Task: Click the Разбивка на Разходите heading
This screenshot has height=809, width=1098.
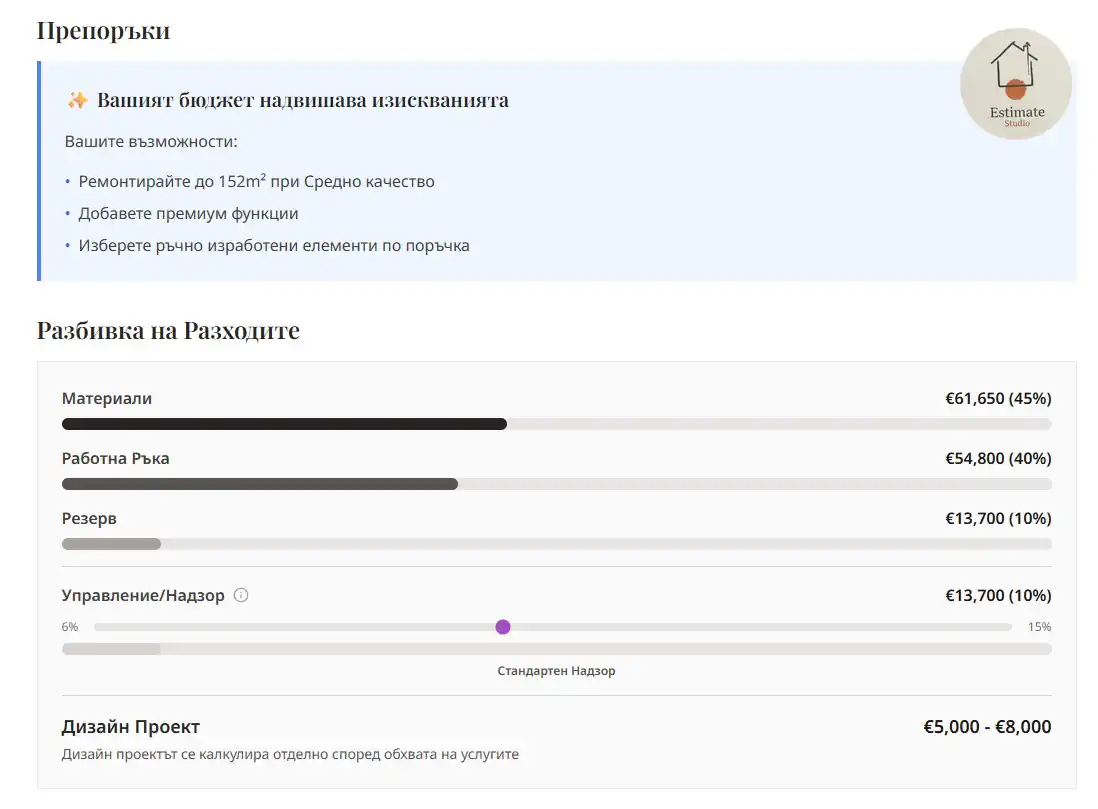Action: click(168, 331)
